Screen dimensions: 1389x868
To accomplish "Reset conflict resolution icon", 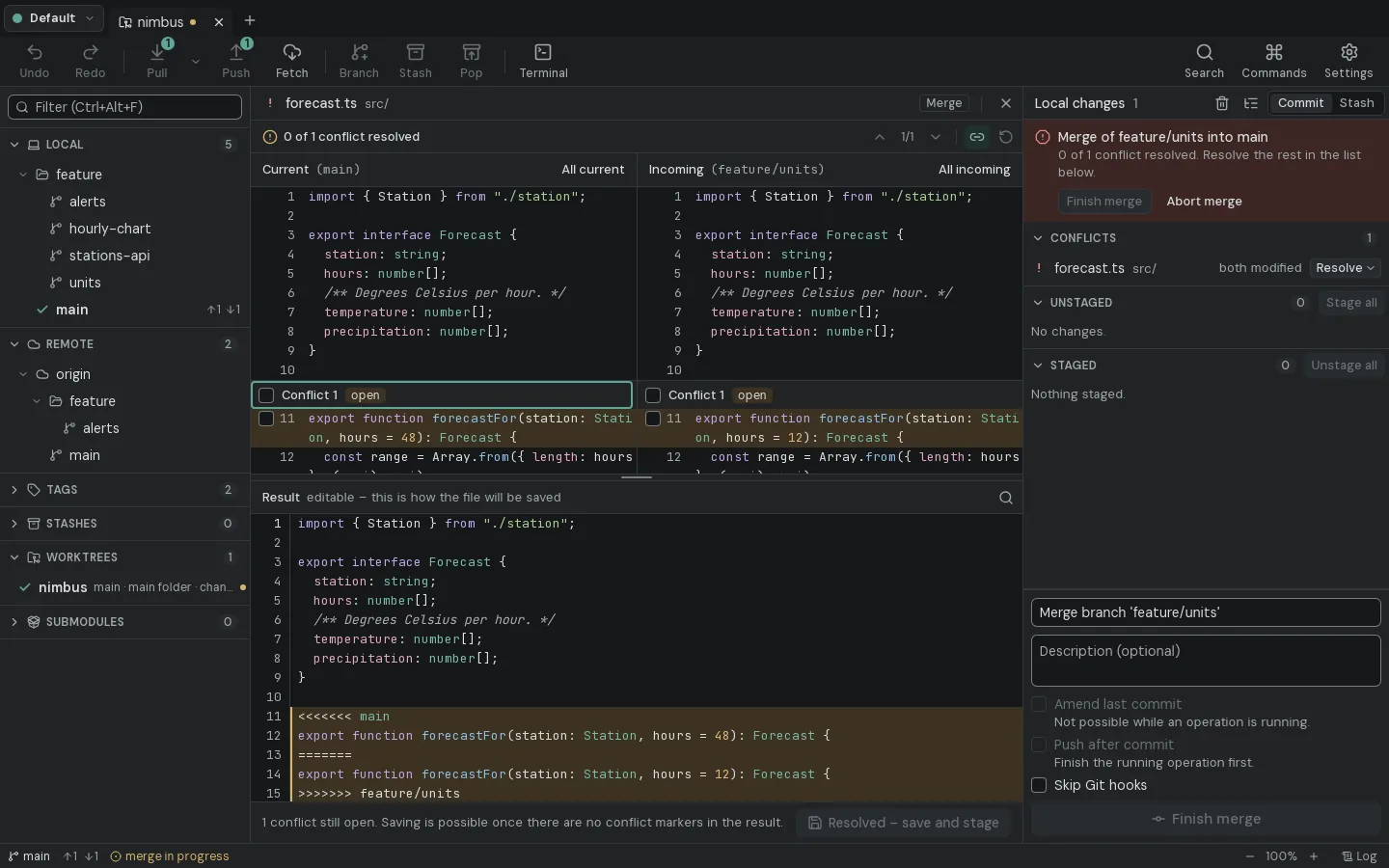I will point(1006,137).
